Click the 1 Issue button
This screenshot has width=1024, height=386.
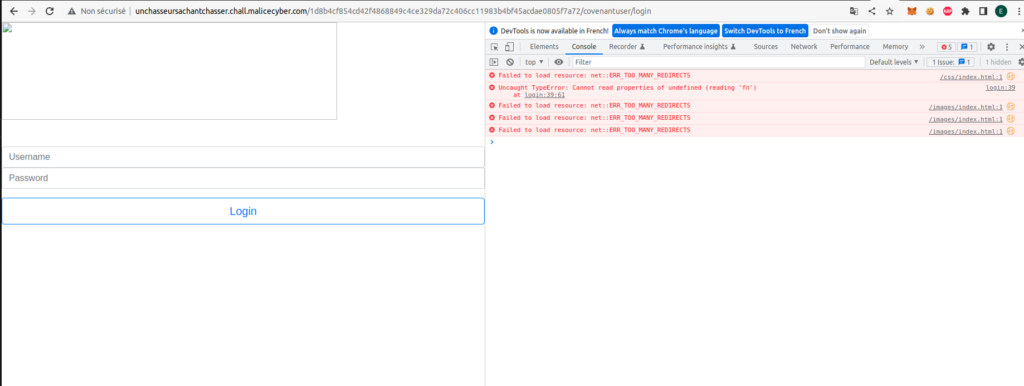[x=951, y=62]
